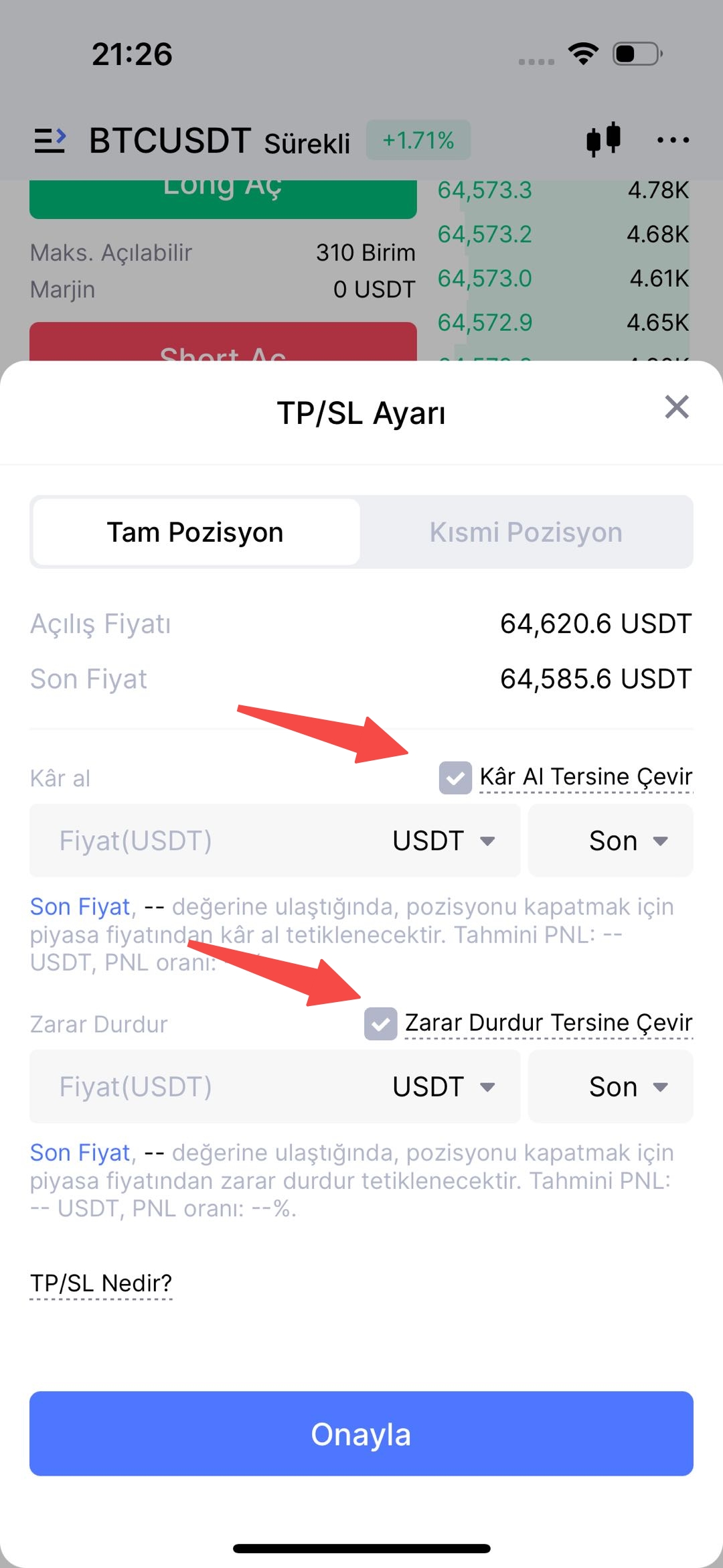The image size is (723, 1568).
Task: Expand USDT unit dropdown for Zarar Durdur
Action: [x=443, y=1086]
